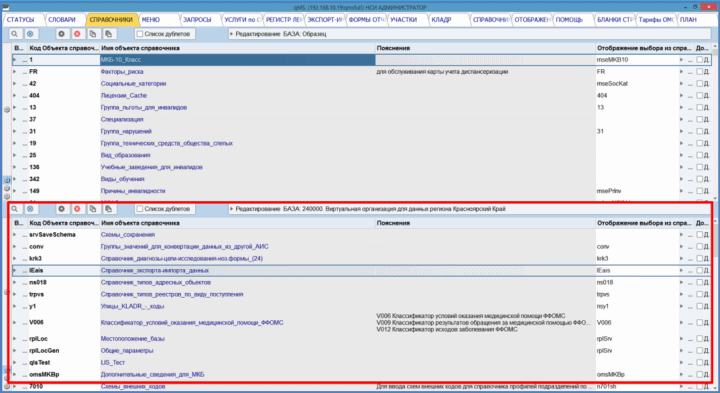Click the dark add-record icon in upper toolbar

click(62, 34)
